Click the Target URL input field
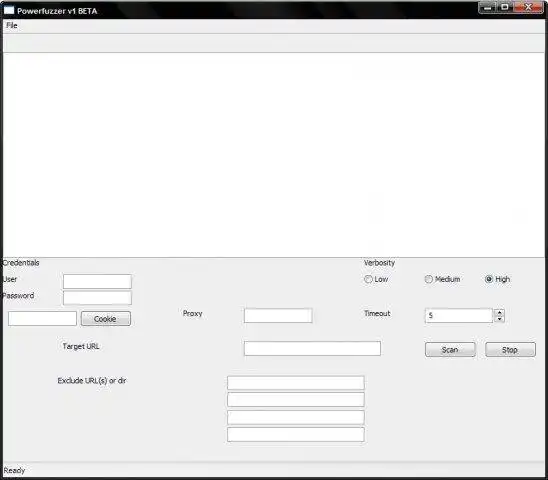This screenshot has height=480, width=548. tap(312, 348)
